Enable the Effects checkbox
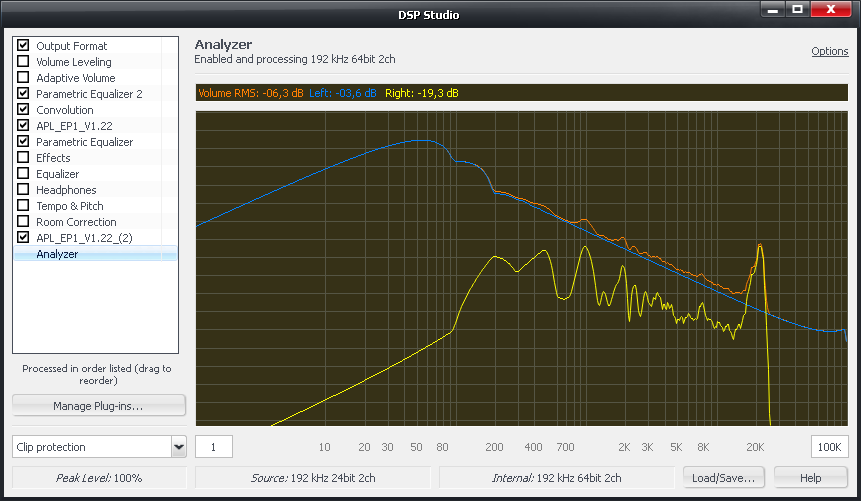 tap(23, 157)
